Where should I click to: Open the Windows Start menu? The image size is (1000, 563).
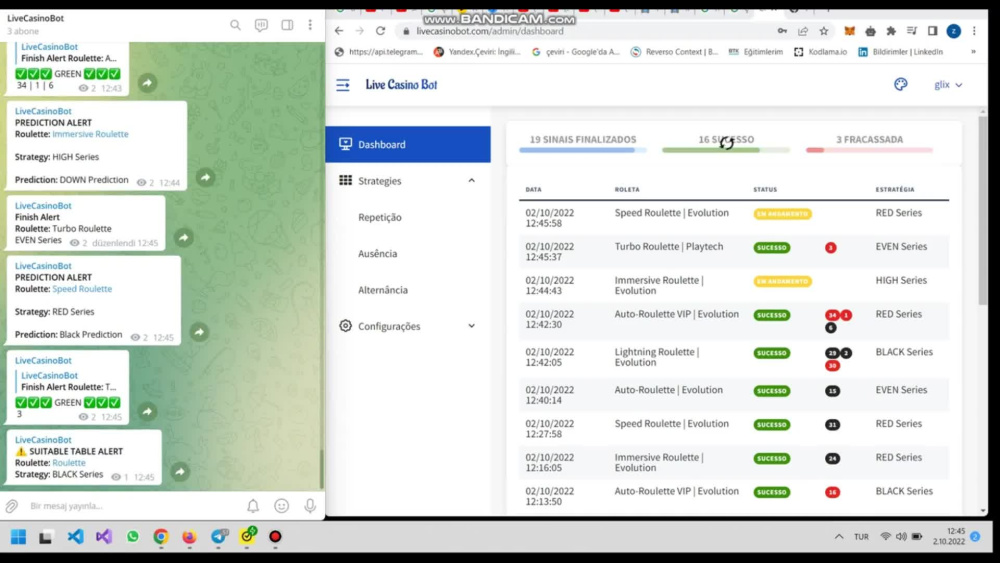pos(18,537)
